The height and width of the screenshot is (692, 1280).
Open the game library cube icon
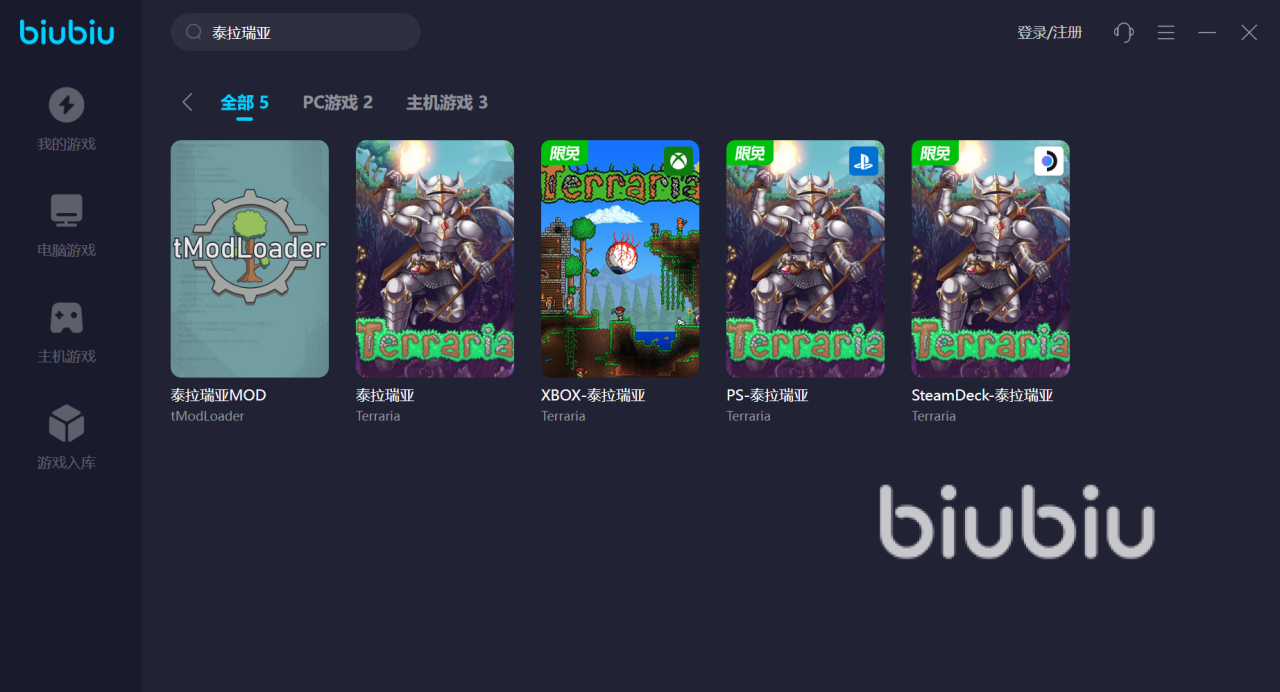67,424
